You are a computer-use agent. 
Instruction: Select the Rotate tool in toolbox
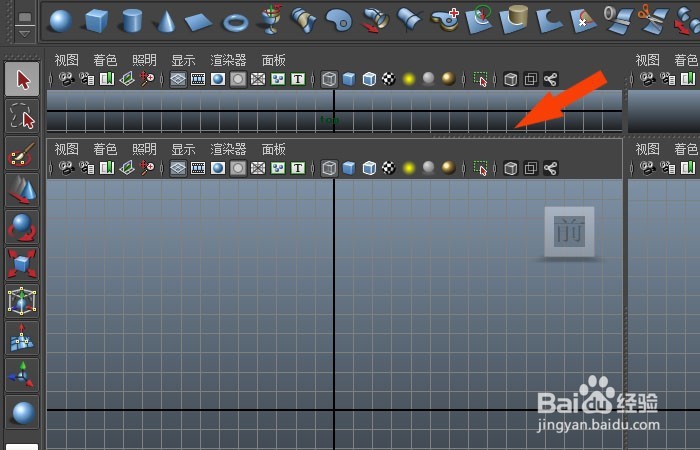22,227
